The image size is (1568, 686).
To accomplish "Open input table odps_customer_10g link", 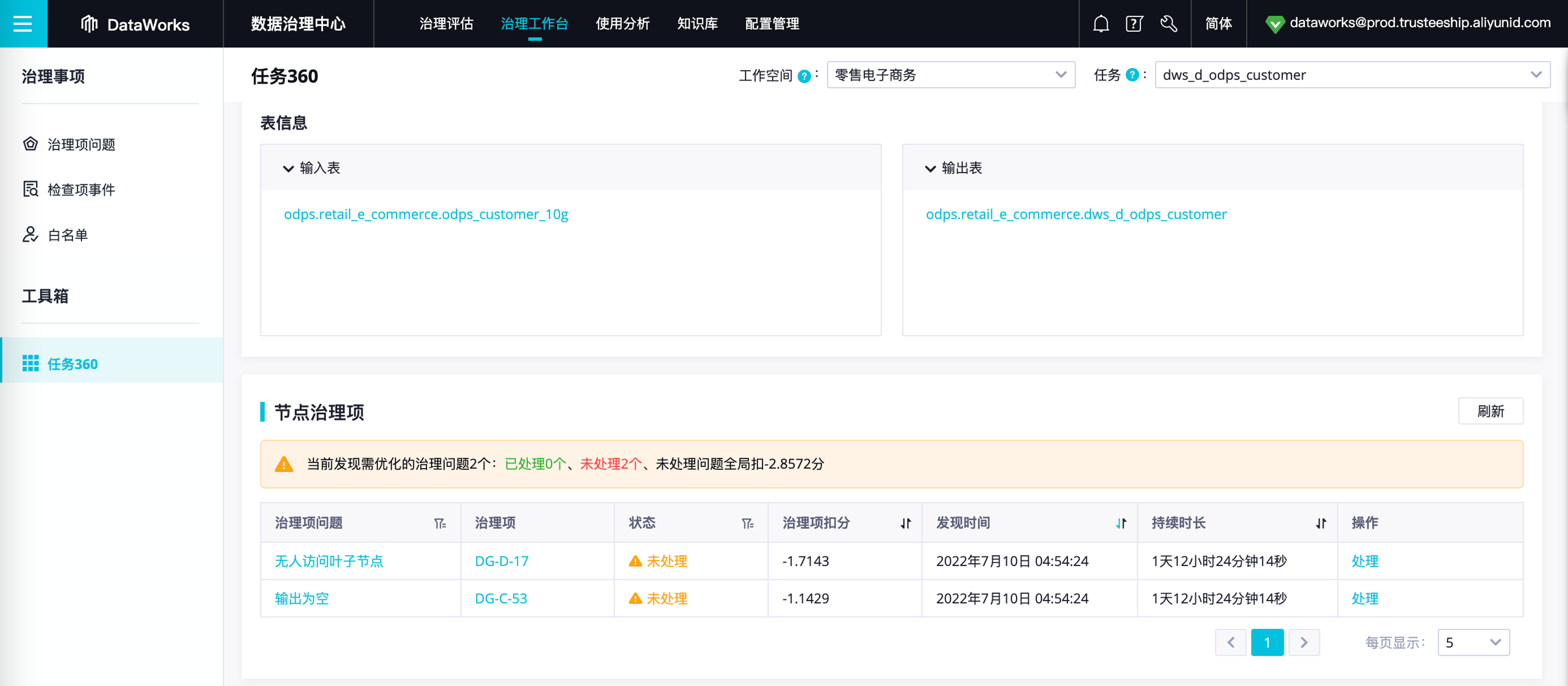I will pos(426,214).
